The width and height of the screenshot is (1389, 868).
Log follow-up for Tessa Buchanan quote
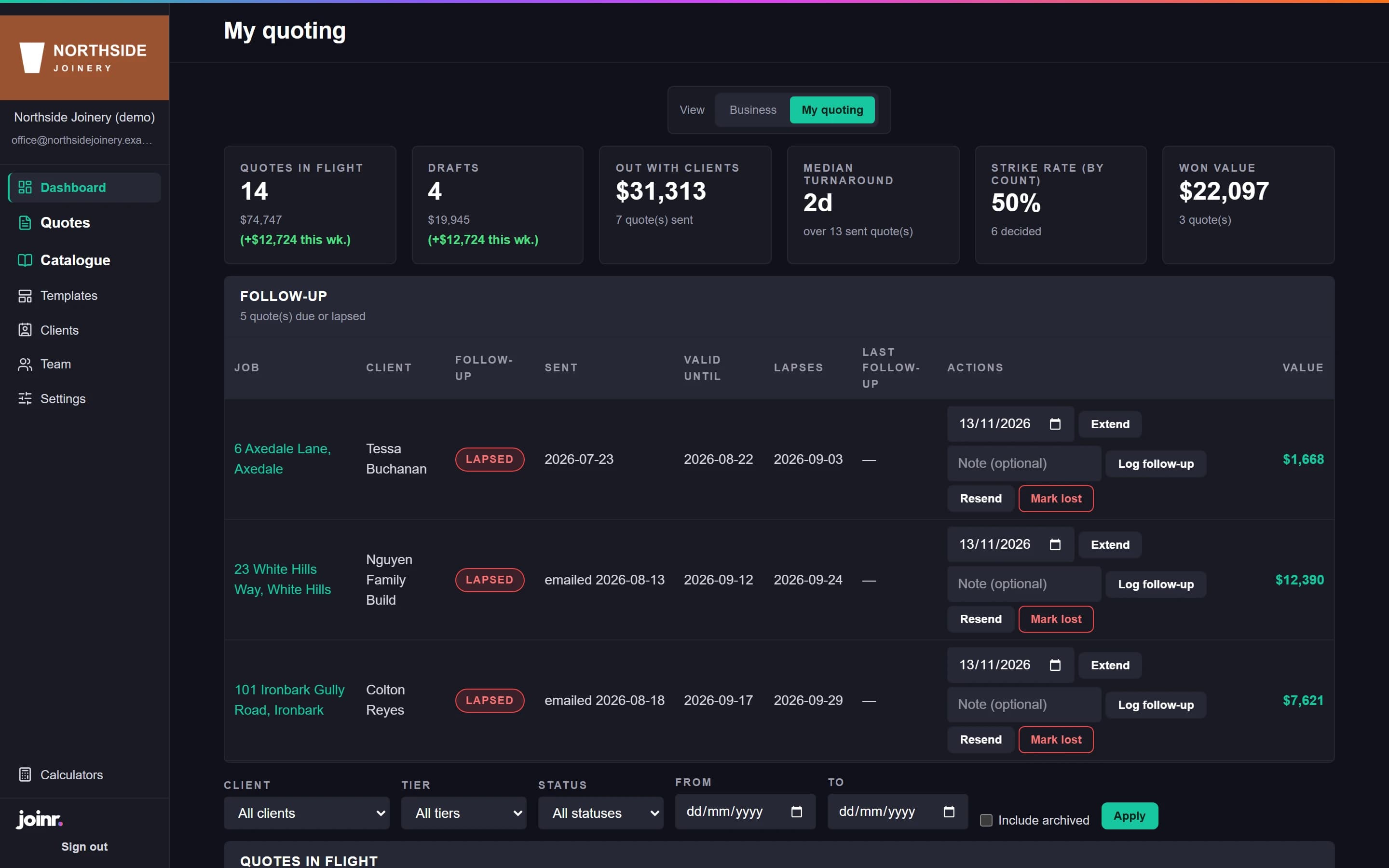click(x=1156, y=464)
